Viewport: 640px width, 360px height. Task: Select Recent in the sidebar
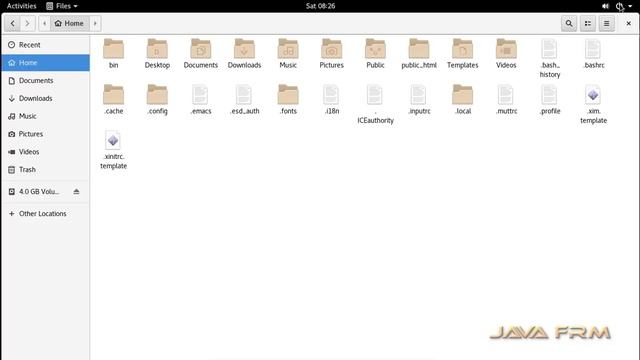[x=45, y=45]
